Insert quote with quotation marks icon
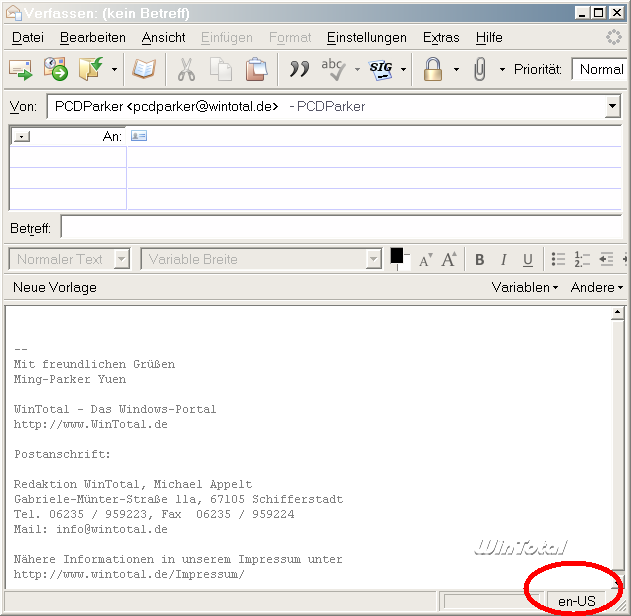 click(299, 69)
